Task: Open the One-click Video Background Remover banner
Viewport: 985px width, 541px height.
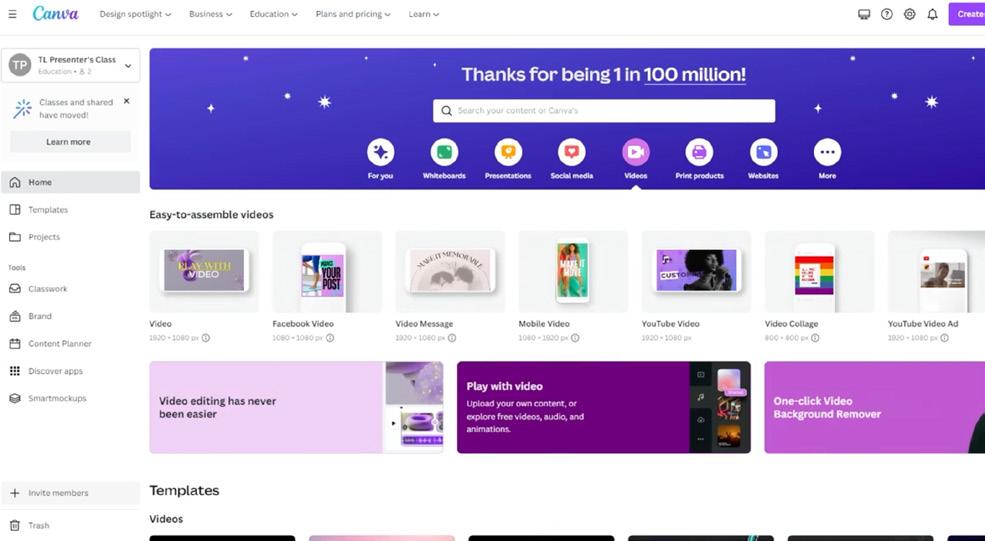Action: [874, 407]
